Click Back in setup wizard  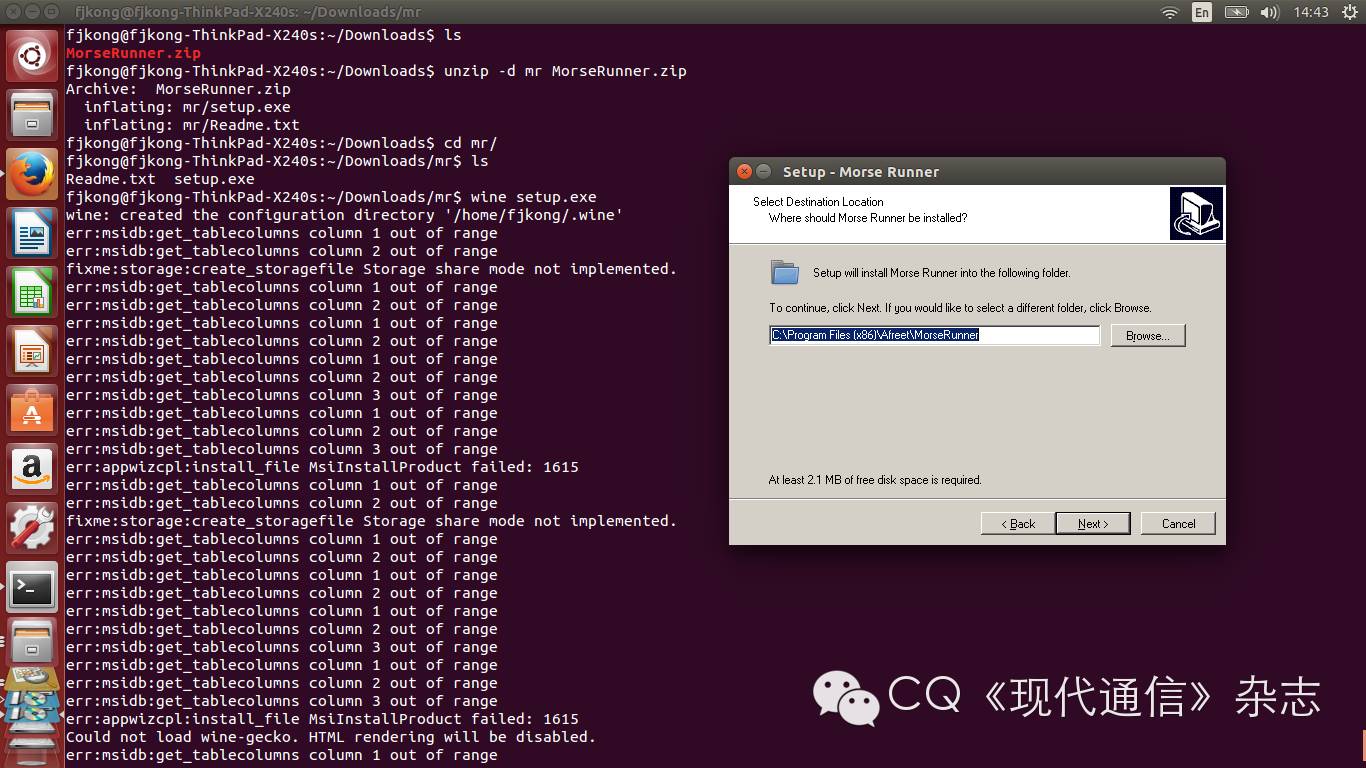click(1018, 523)
